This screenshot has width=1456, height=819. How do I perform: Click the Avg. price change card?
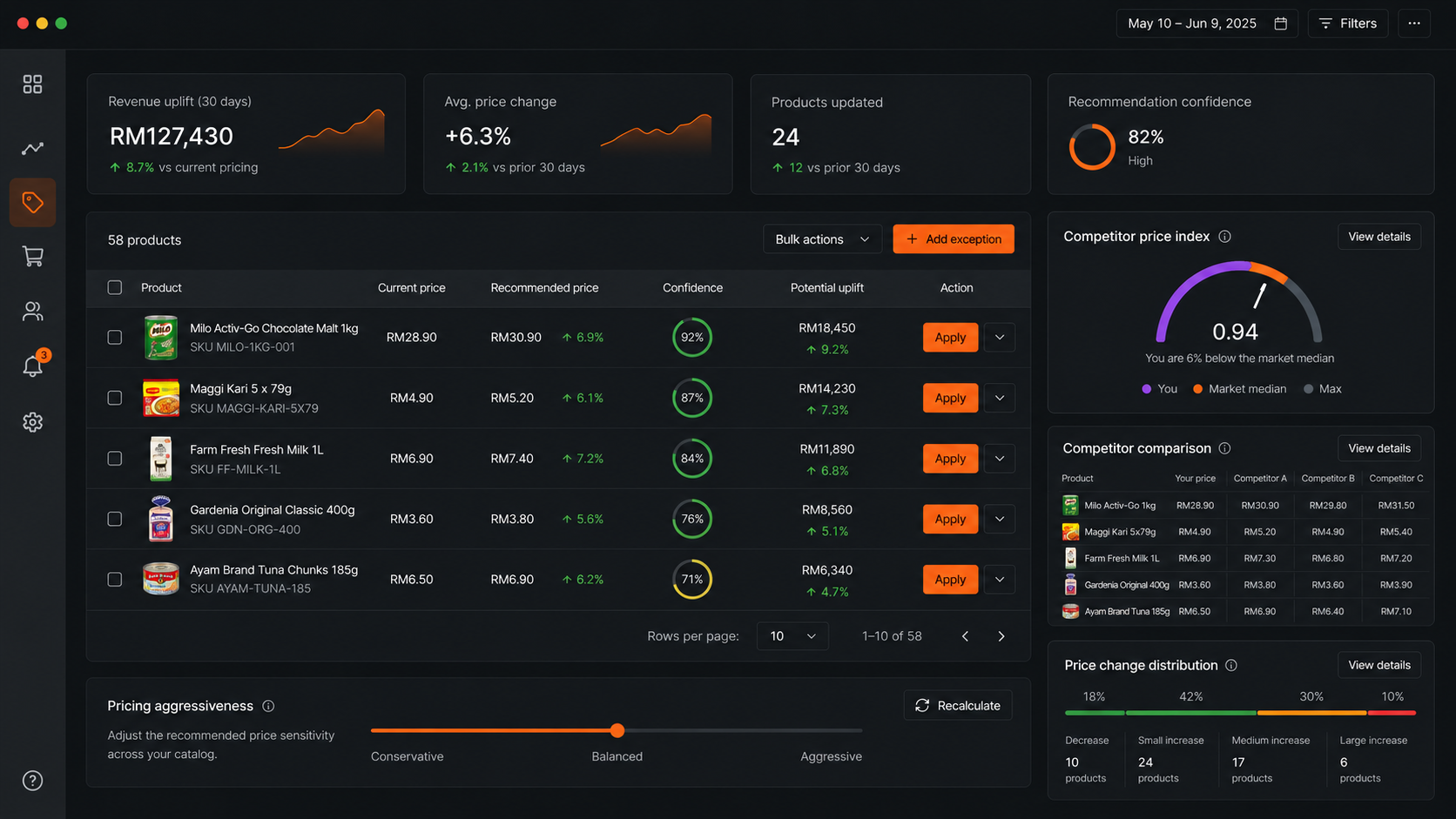click(578, 134)
